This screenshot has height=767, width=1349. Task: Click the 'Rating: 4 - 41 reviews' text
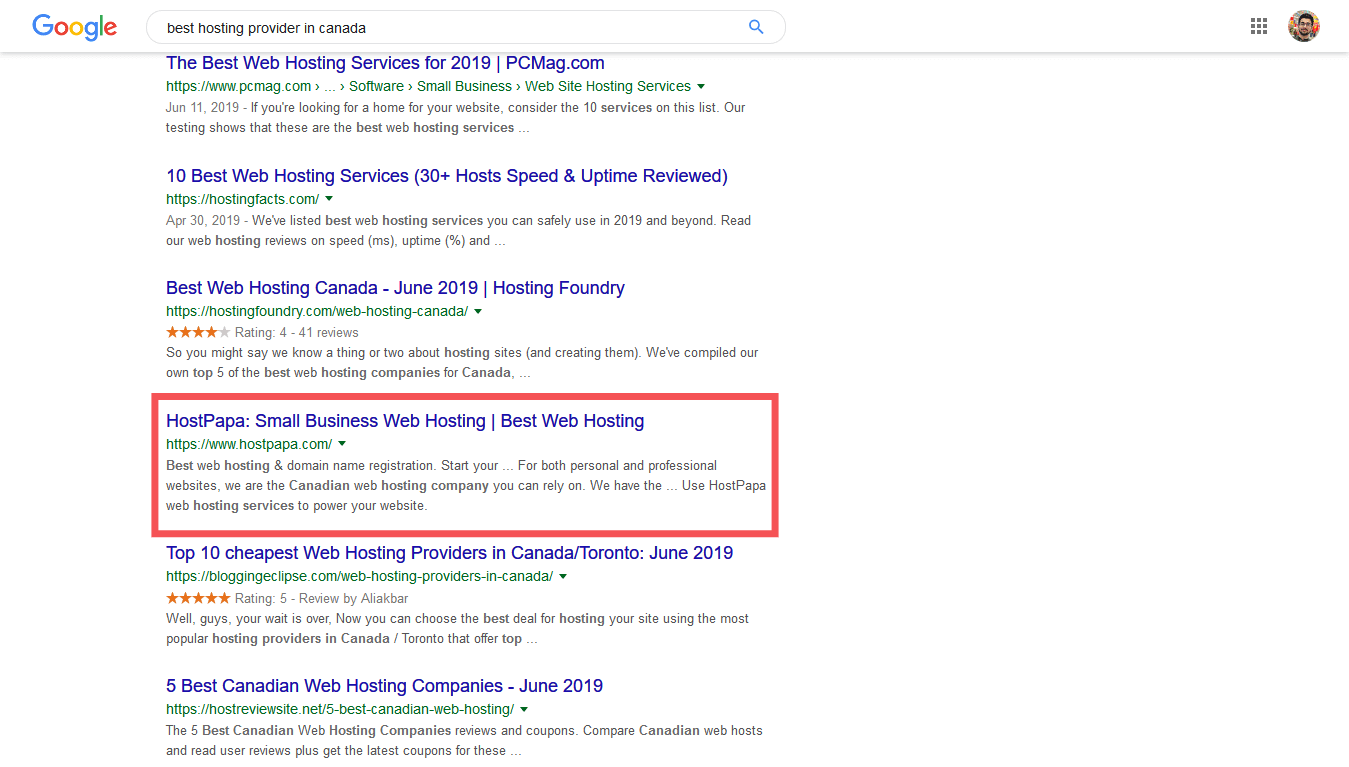(x=296, y=332)
